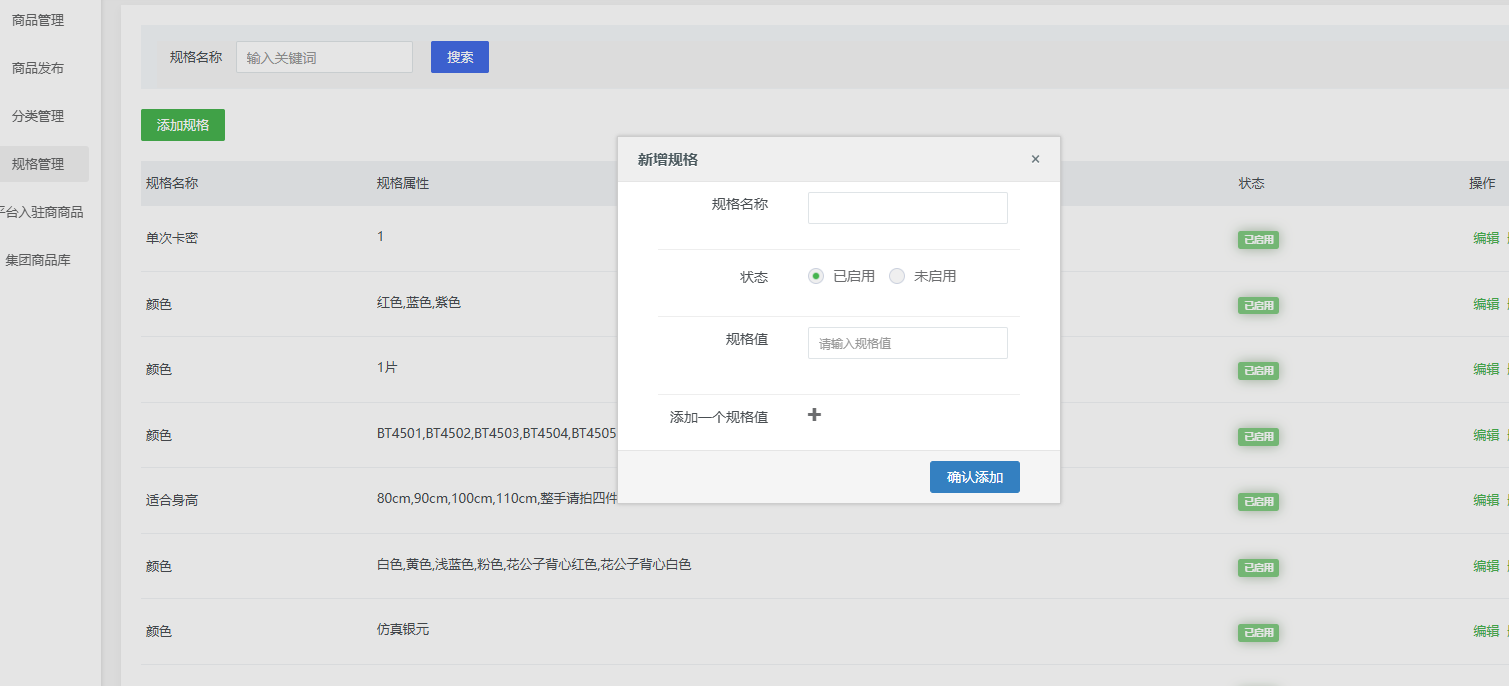Open 集团商品库 sidebar menu item

[38, 260]
